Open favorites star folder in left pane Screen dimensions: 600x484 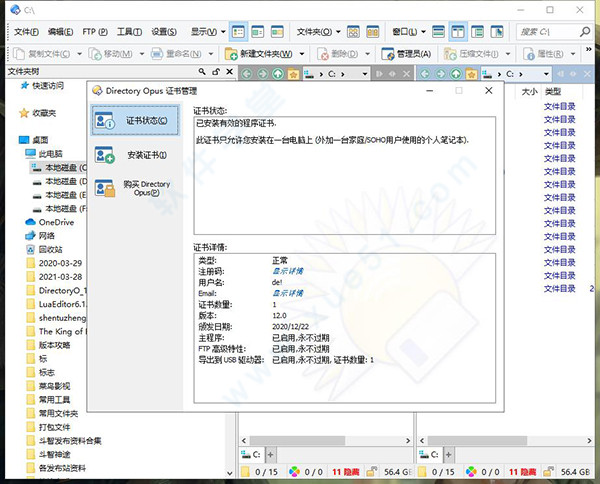pyautogui.click(x=293, y=74)
